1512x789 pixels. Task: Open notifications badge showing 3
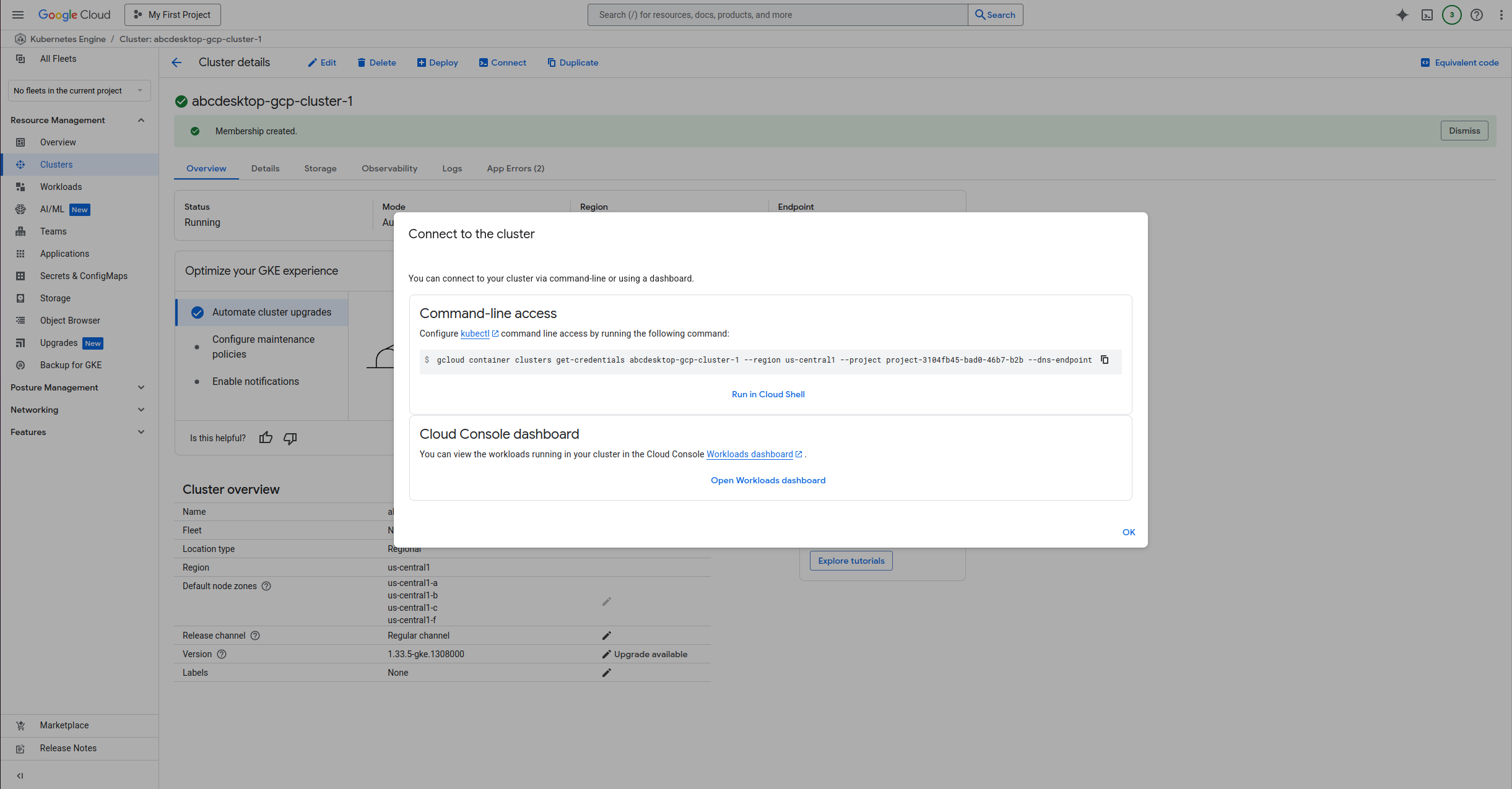tap(1452, 15)
